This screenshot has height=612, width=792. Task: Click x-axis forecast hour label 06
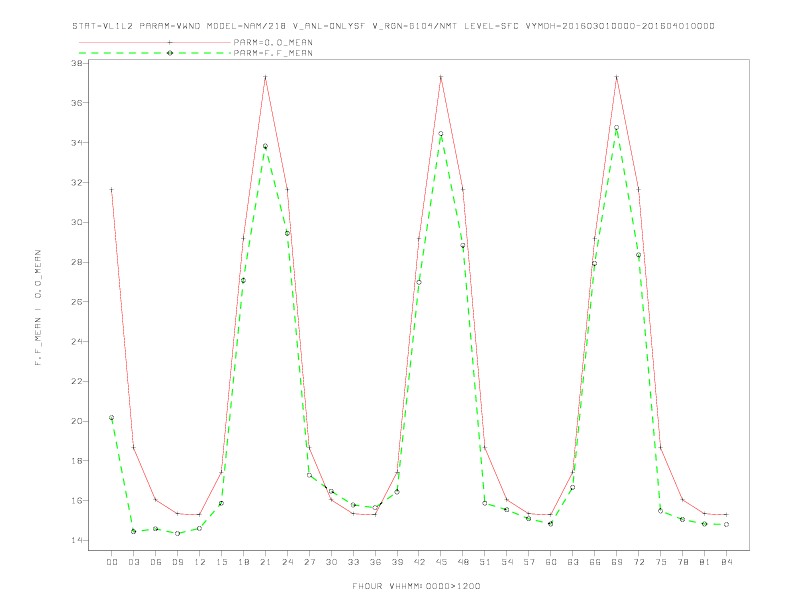[x=156, y=562]
